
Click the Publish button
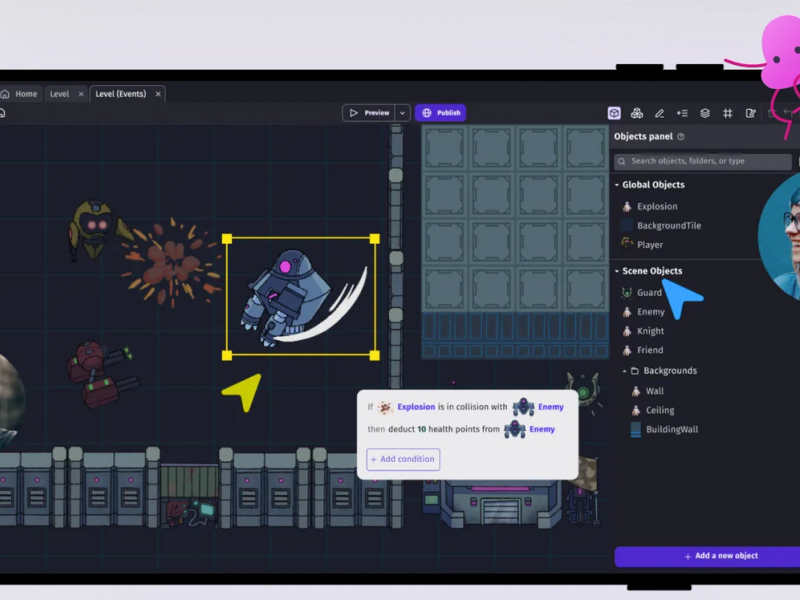point(440,113)
